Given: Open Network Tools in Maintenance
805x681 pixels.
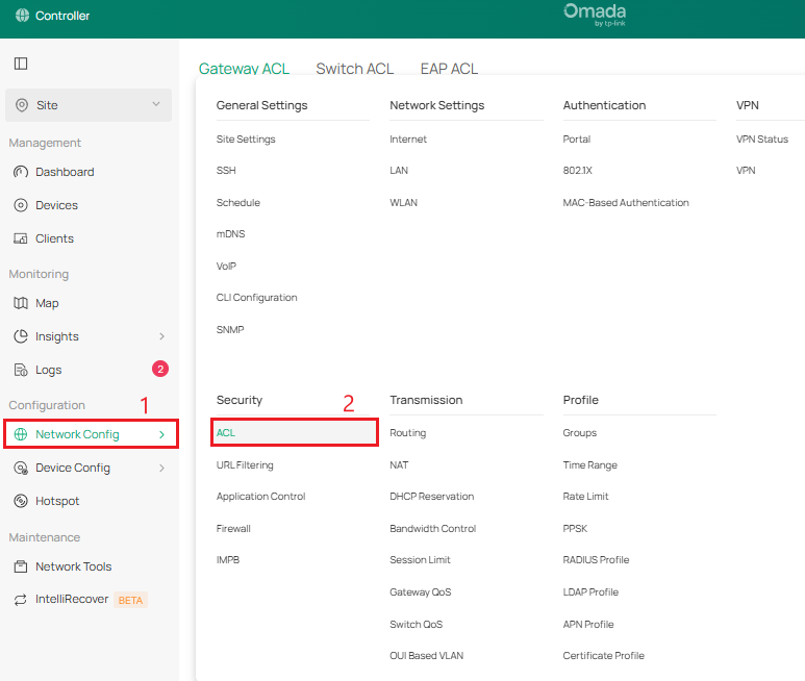Looking at the screenshot, I should 73,567.
